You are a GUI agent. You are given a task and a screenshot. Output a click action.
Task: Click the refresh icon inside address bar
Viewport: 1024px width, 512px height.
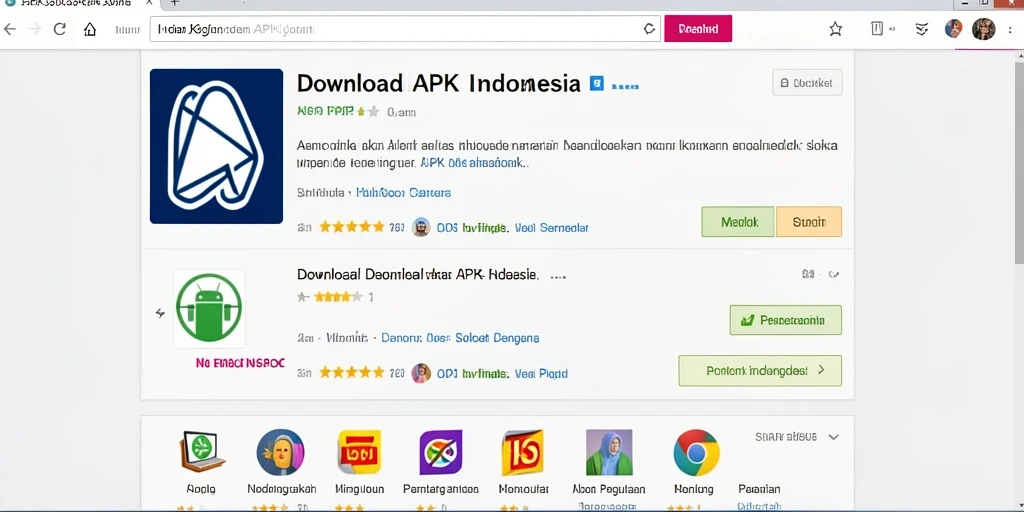coord(649,29)
